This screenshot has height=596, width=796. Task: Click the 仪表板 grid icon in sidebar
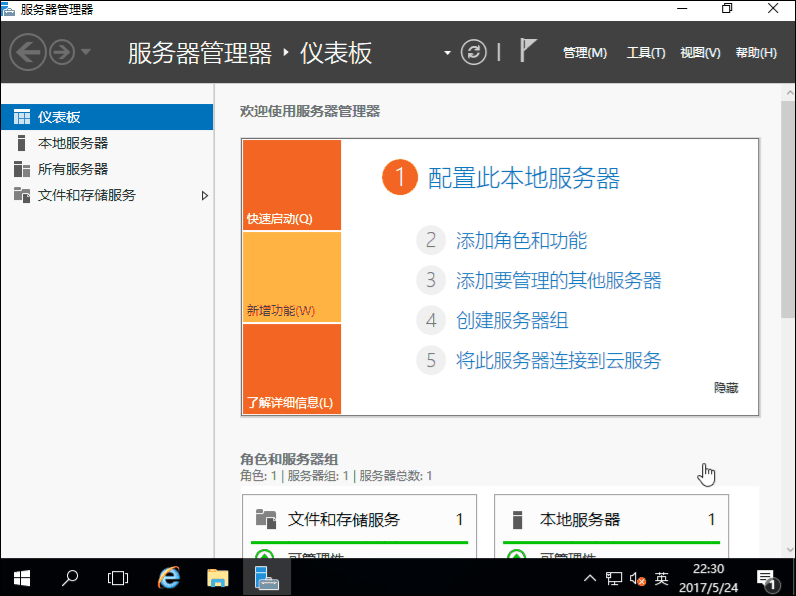click(x=22, y=117)
